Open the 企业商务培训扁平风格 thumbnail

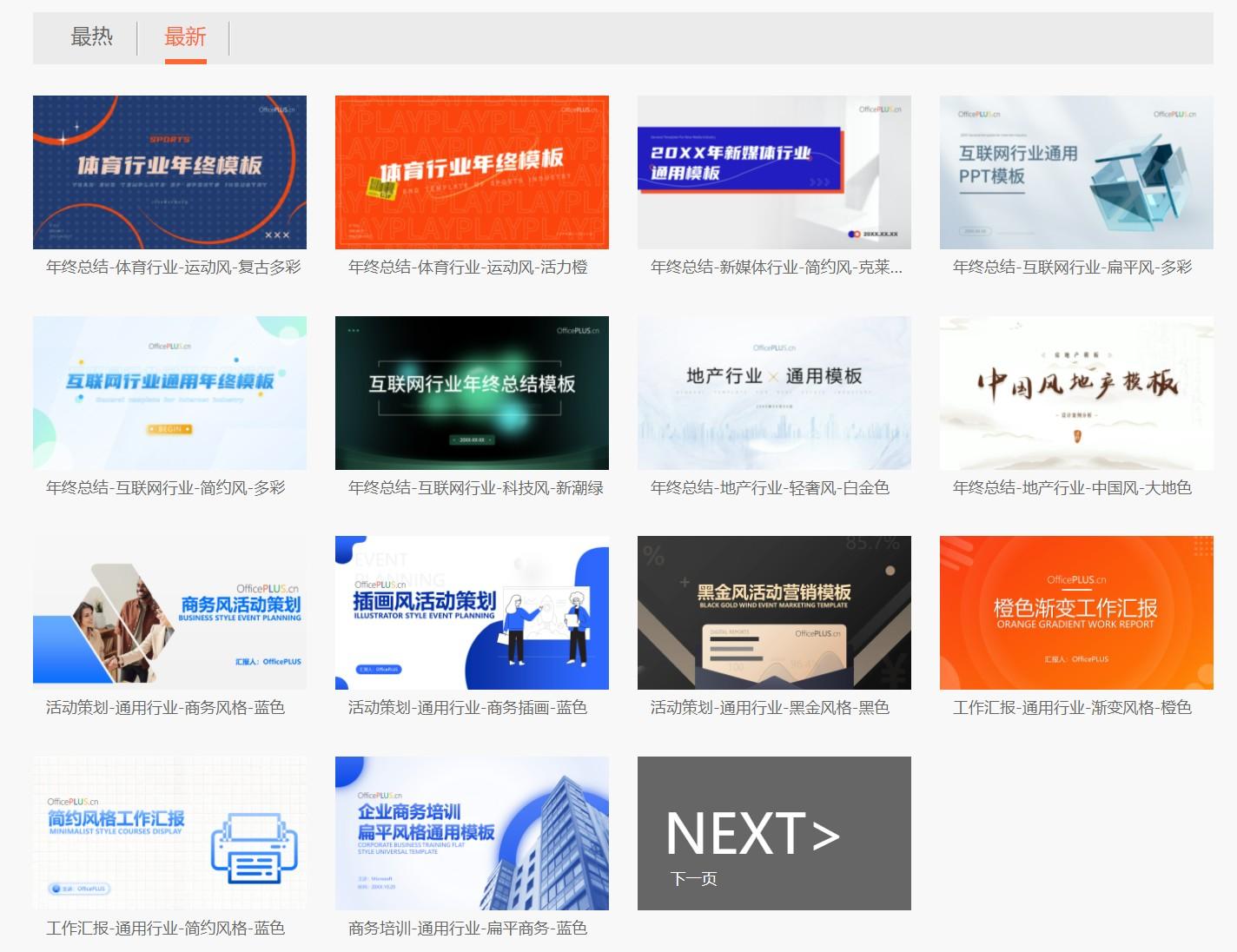click(472, 833)
